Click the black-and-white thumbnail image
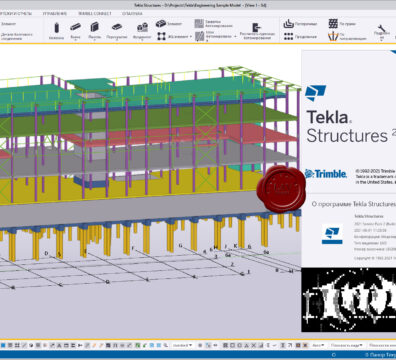 pyautogui.click(x=349, y=300)
